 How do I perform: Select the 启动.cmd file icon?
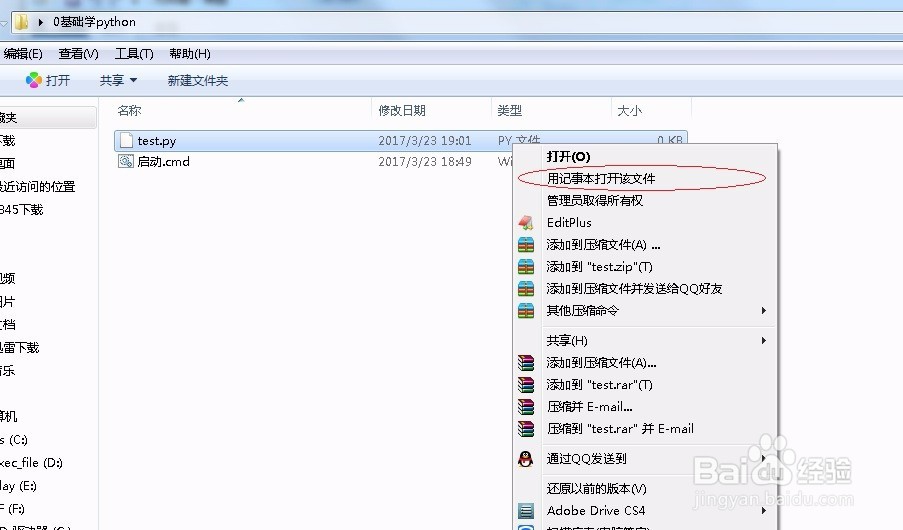[x=126, y=161]
